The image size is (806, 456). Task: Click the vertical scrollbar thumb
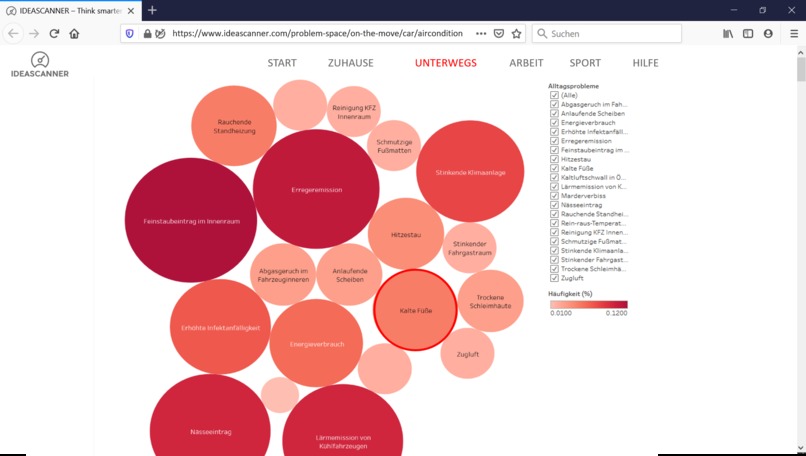tap(801, 69)
